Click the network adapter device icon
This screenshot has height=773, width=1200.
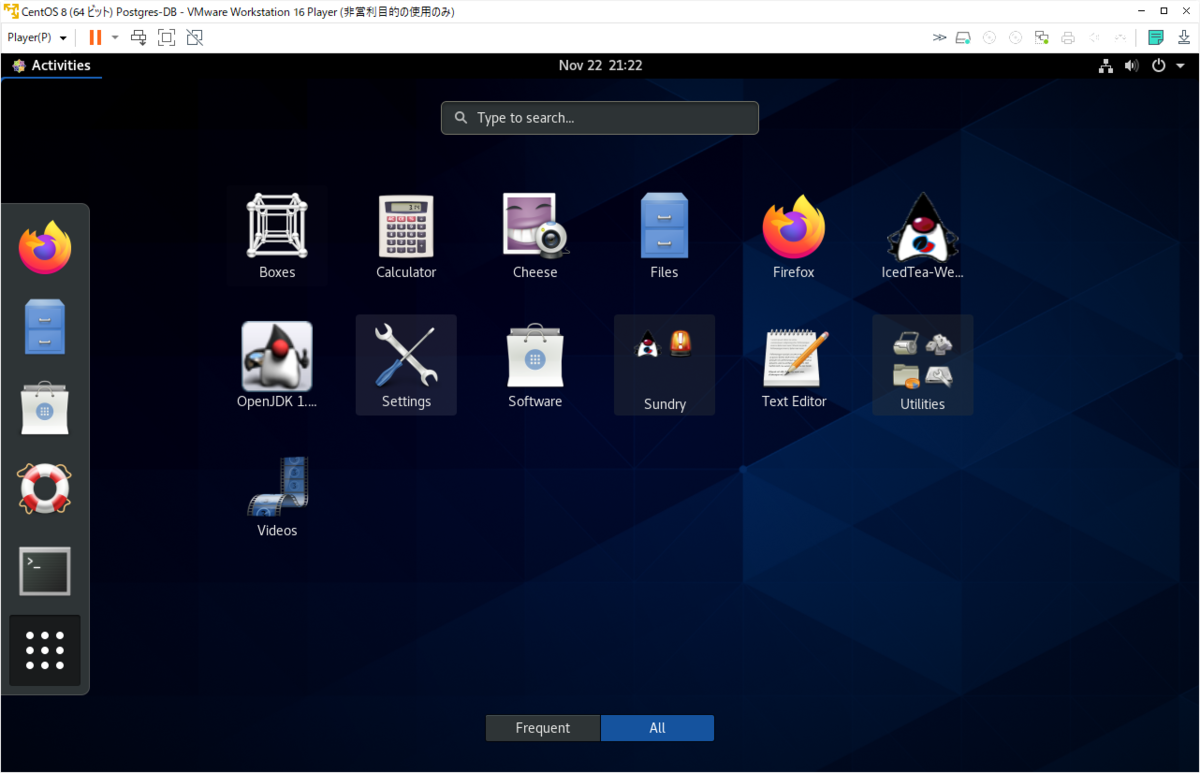click(1042, 37)
